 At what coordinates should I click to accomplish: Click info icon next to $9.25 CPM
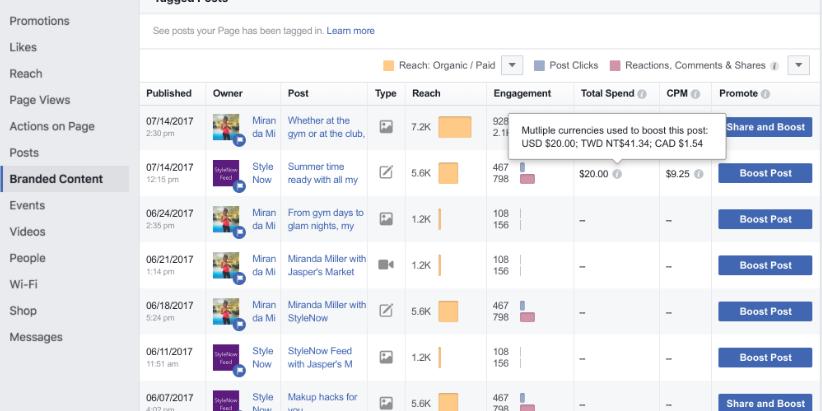(698, 174)
